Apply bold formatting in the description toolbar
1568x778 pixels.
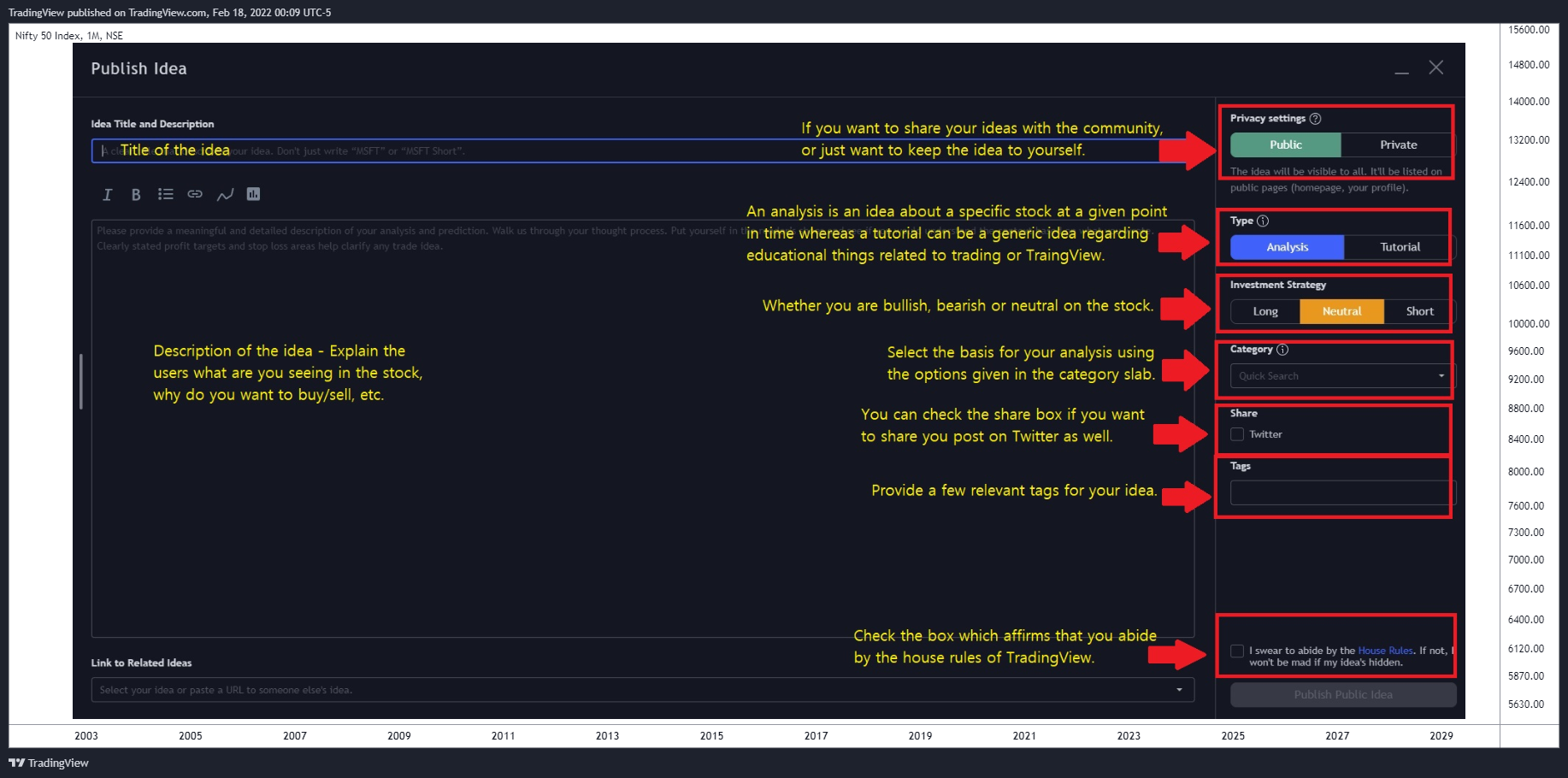point(136,195)
